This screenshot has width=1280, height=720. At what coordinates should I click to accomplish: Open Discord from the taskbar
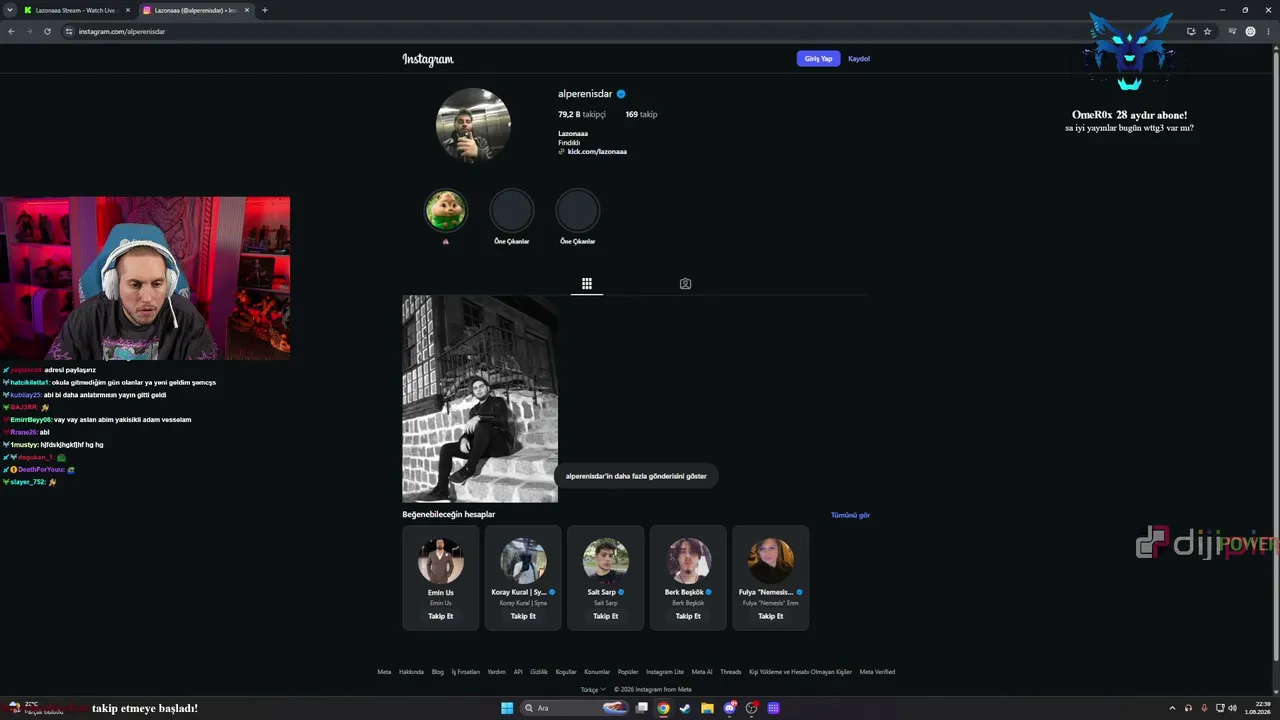click(730, 708)
